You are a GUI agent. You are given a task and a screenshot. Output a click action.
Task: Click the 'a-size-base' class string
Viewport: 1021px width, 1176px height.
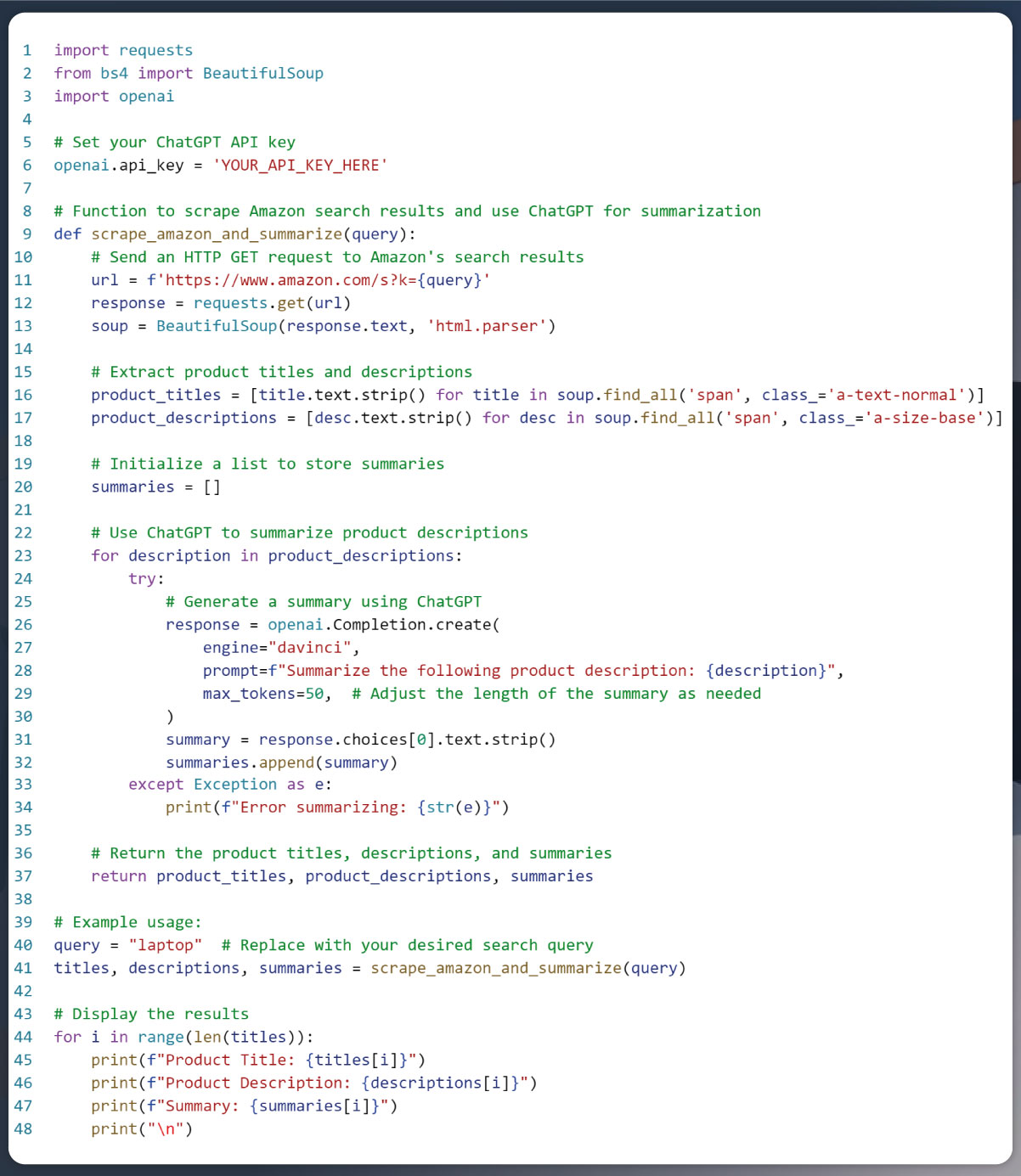point(925,417)
